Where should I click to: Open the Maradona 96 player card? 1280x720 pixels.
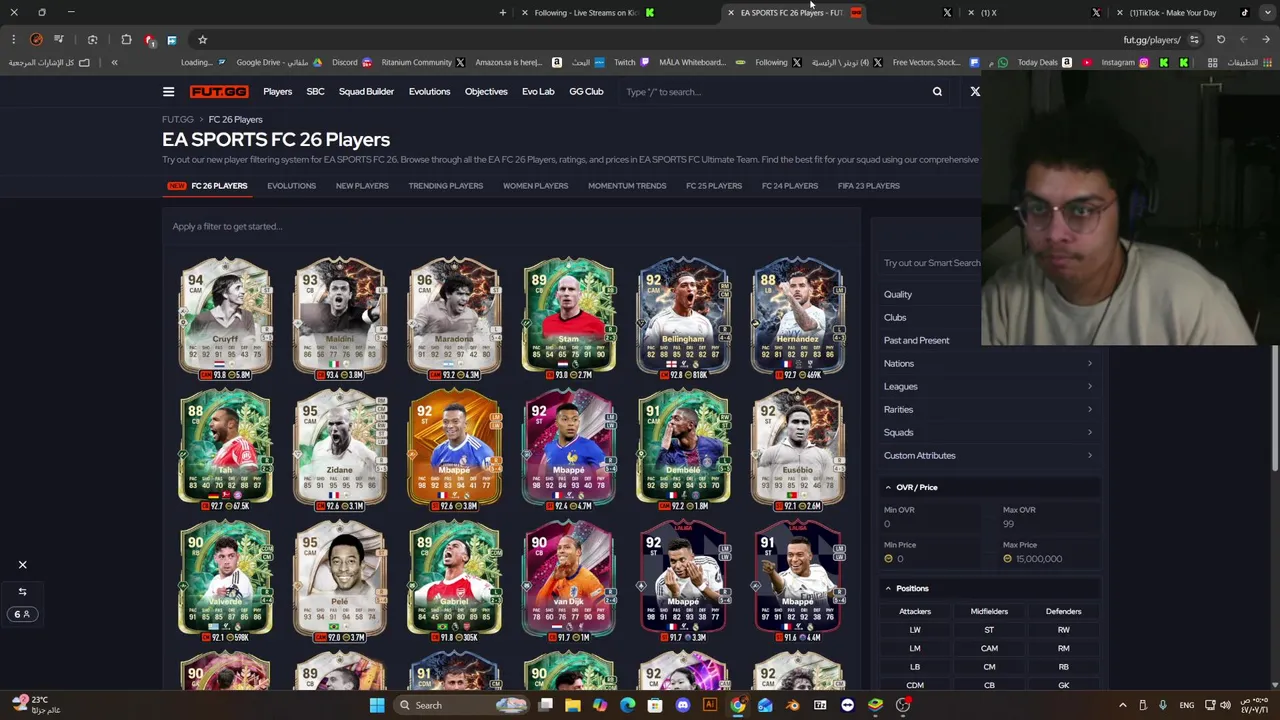click(x=454, y=318)
